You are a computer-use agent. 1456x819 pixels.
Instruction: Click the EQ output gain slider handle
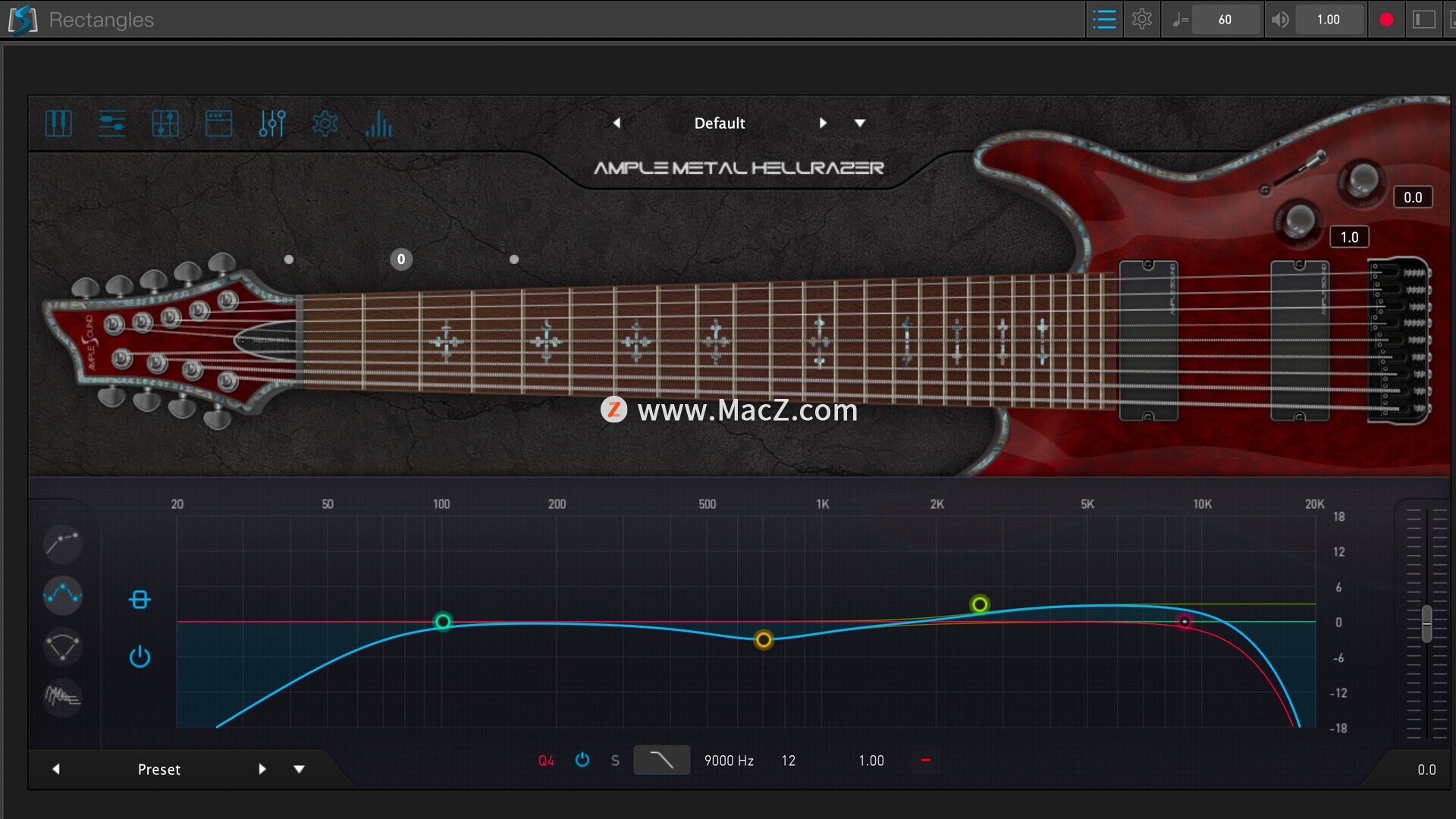(1426, 623)
